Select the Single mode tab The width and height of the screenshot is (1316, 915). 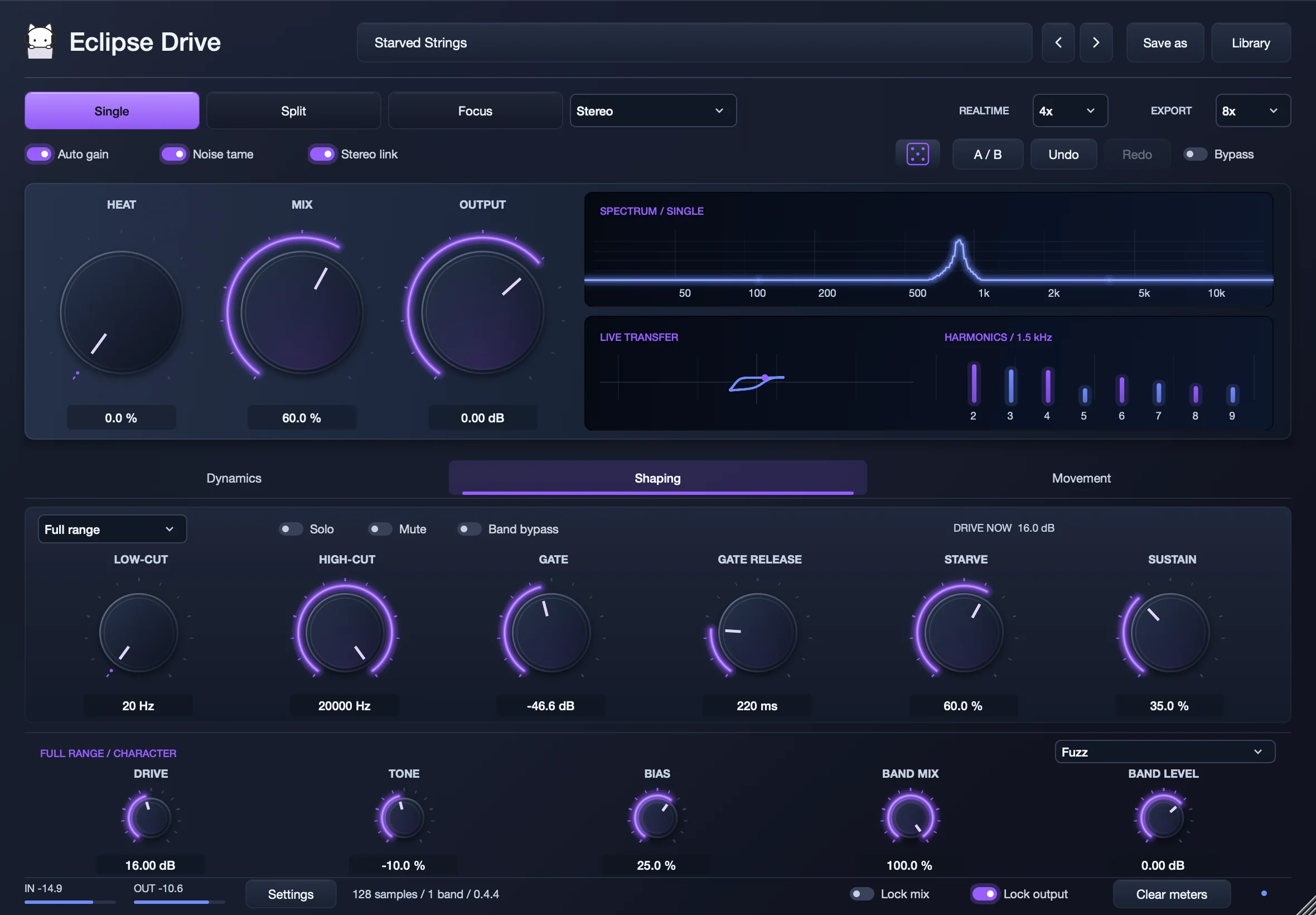112,110
